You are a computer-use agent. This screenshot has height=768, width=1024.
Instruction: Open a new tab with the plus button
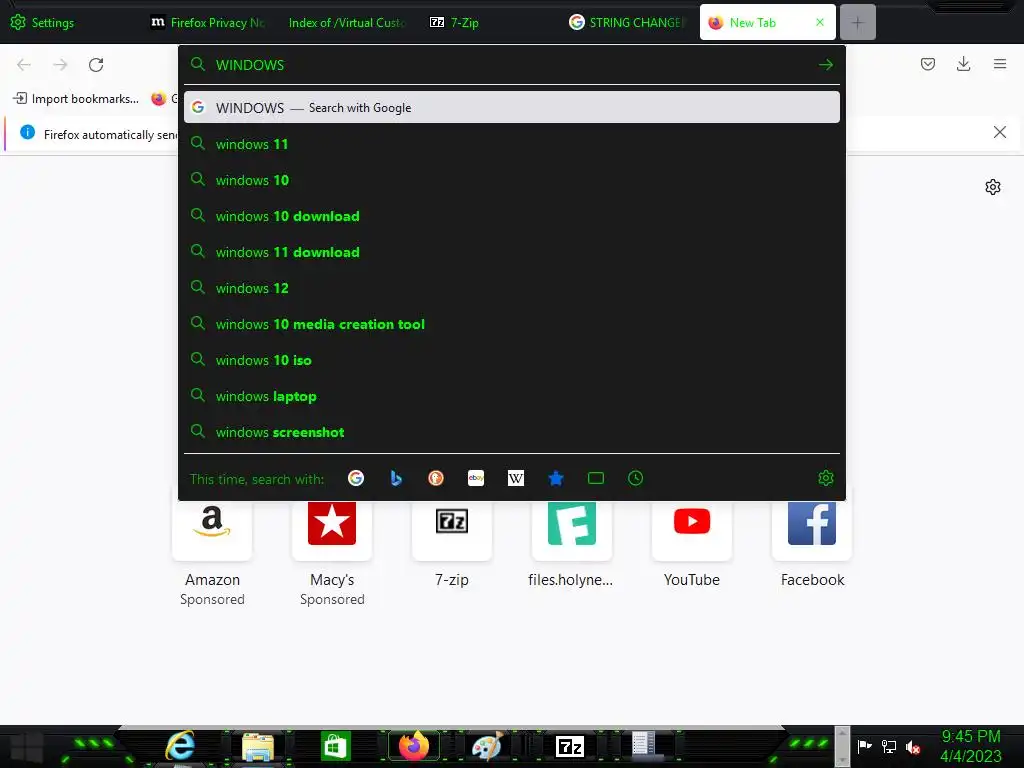(857, 22)
